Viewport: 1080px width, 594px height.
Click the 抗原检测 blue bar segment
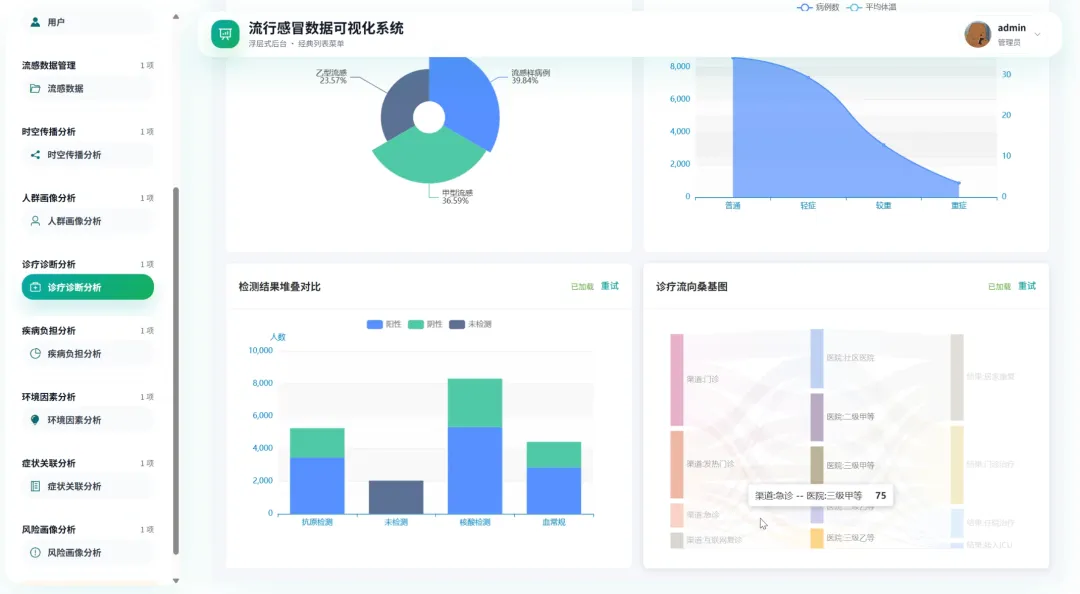click(317, 485)
